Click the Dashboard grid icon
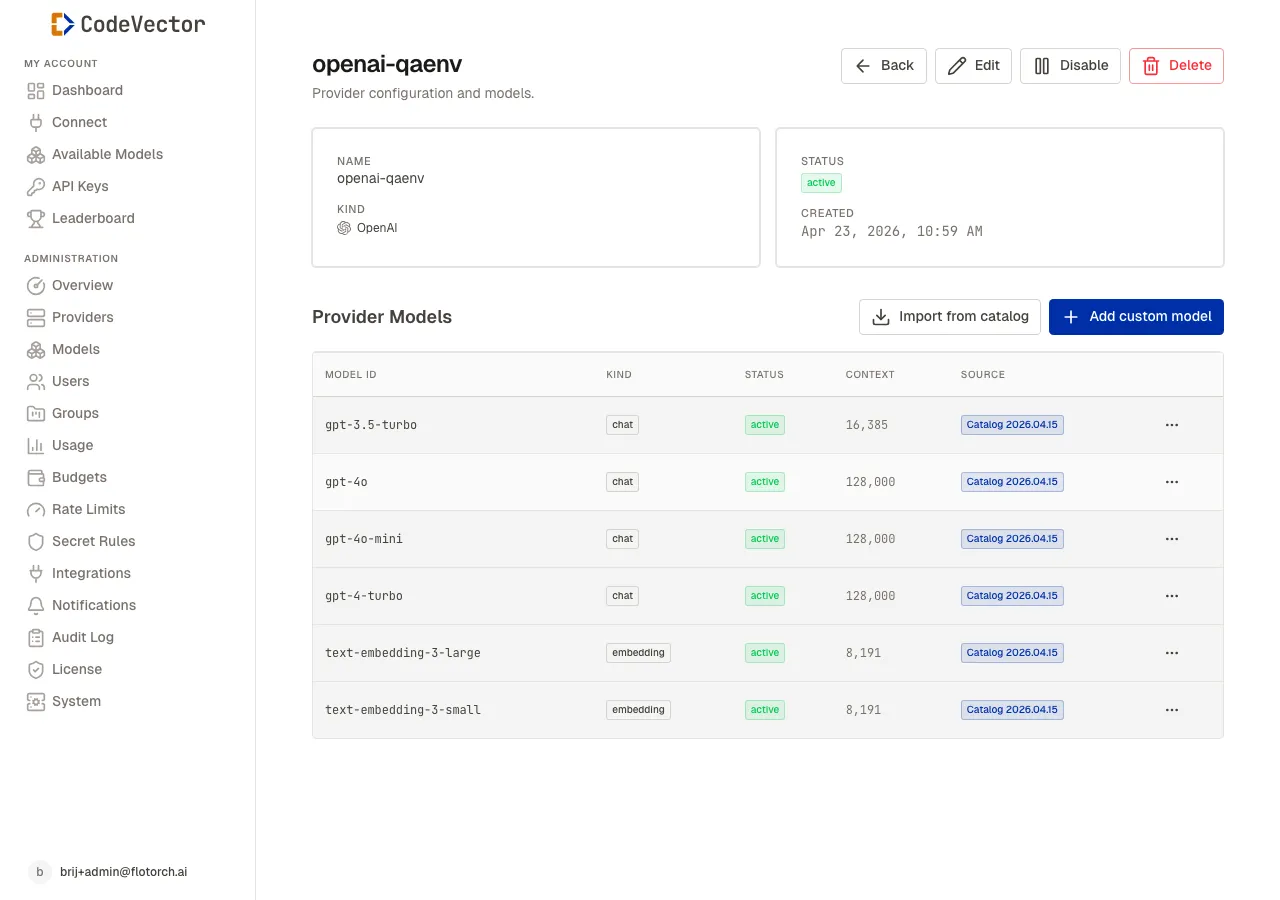 pyautogui.click(x=36, y=91)
